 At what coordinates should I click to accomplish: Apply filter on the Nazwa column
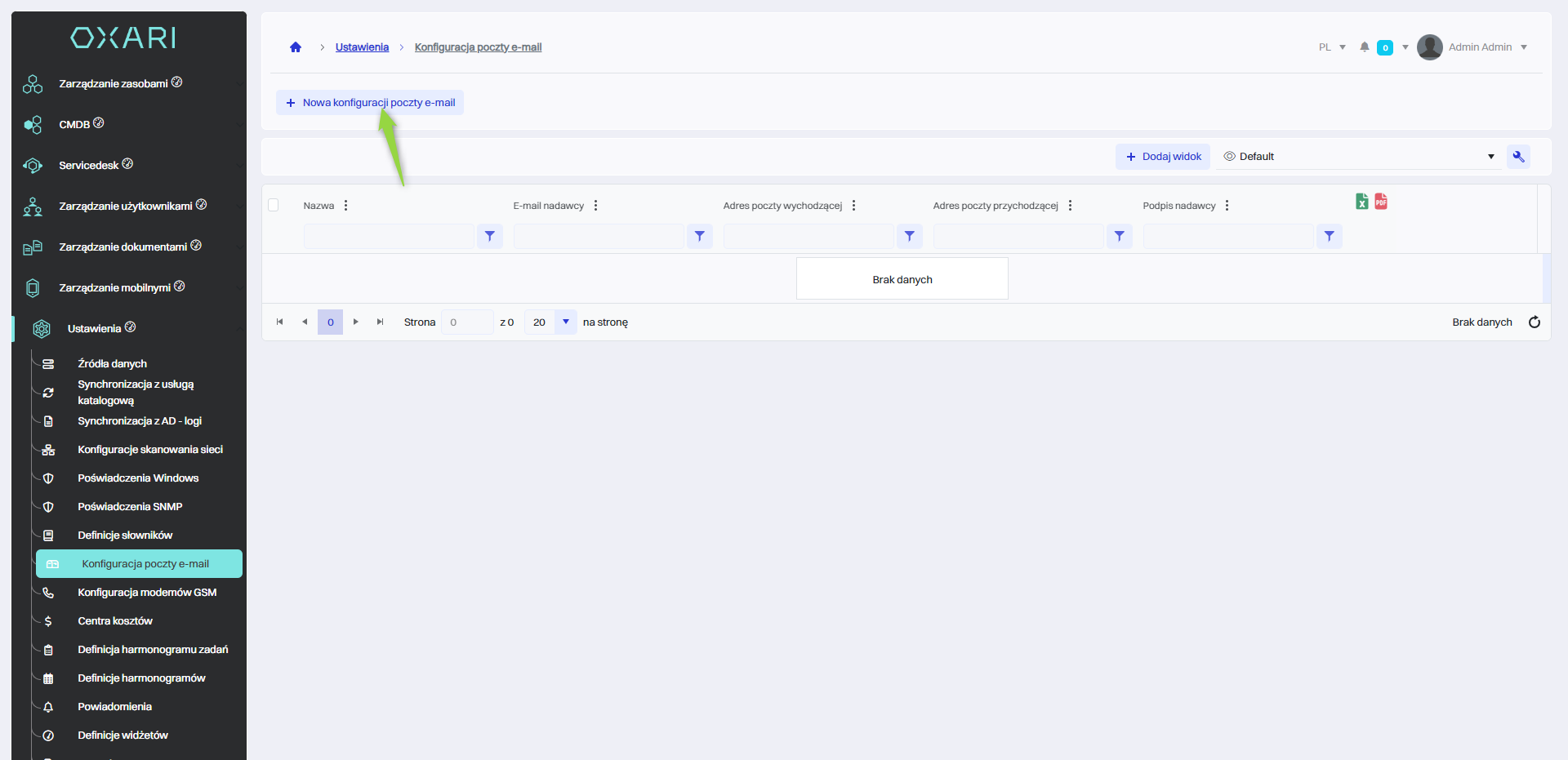pyautogui.click(x=489, y=237)
